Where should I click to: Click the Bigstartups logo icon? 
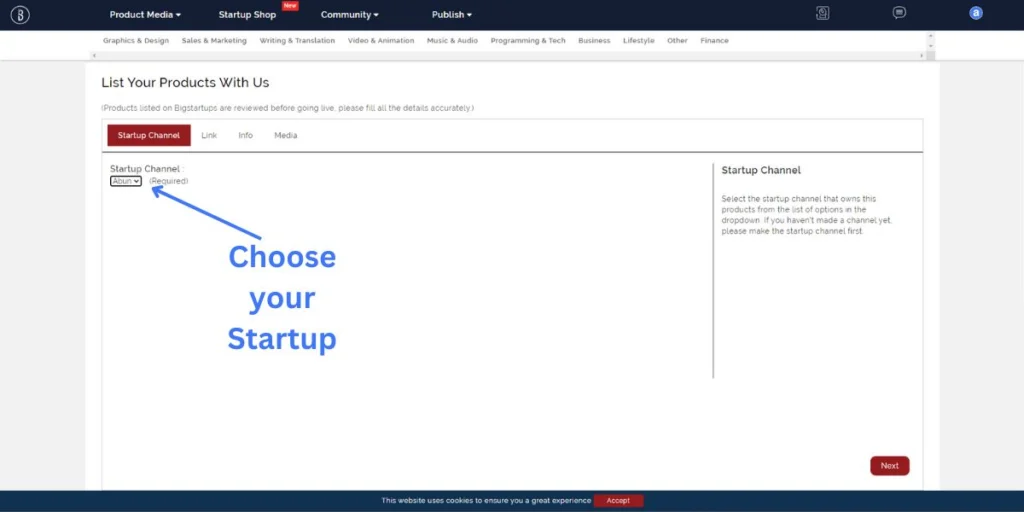[x=20, y=14]
